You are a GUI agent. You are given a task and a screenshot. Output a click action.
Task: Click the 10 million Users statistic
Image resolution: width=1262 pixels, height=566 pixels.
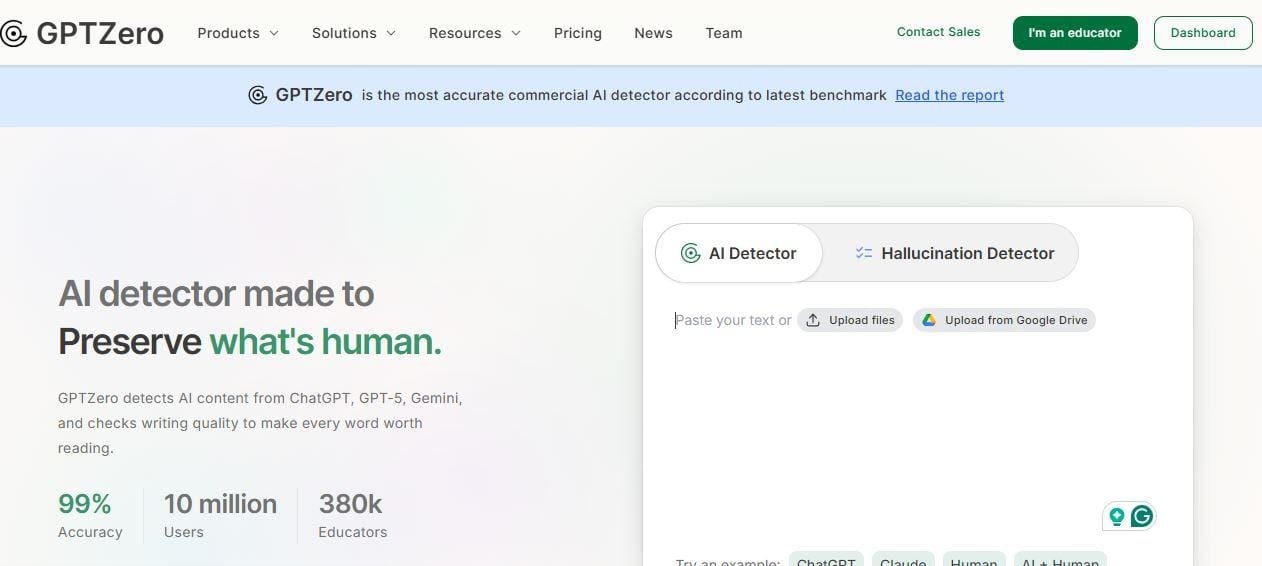pyautogui.click(x=220, y=516)
